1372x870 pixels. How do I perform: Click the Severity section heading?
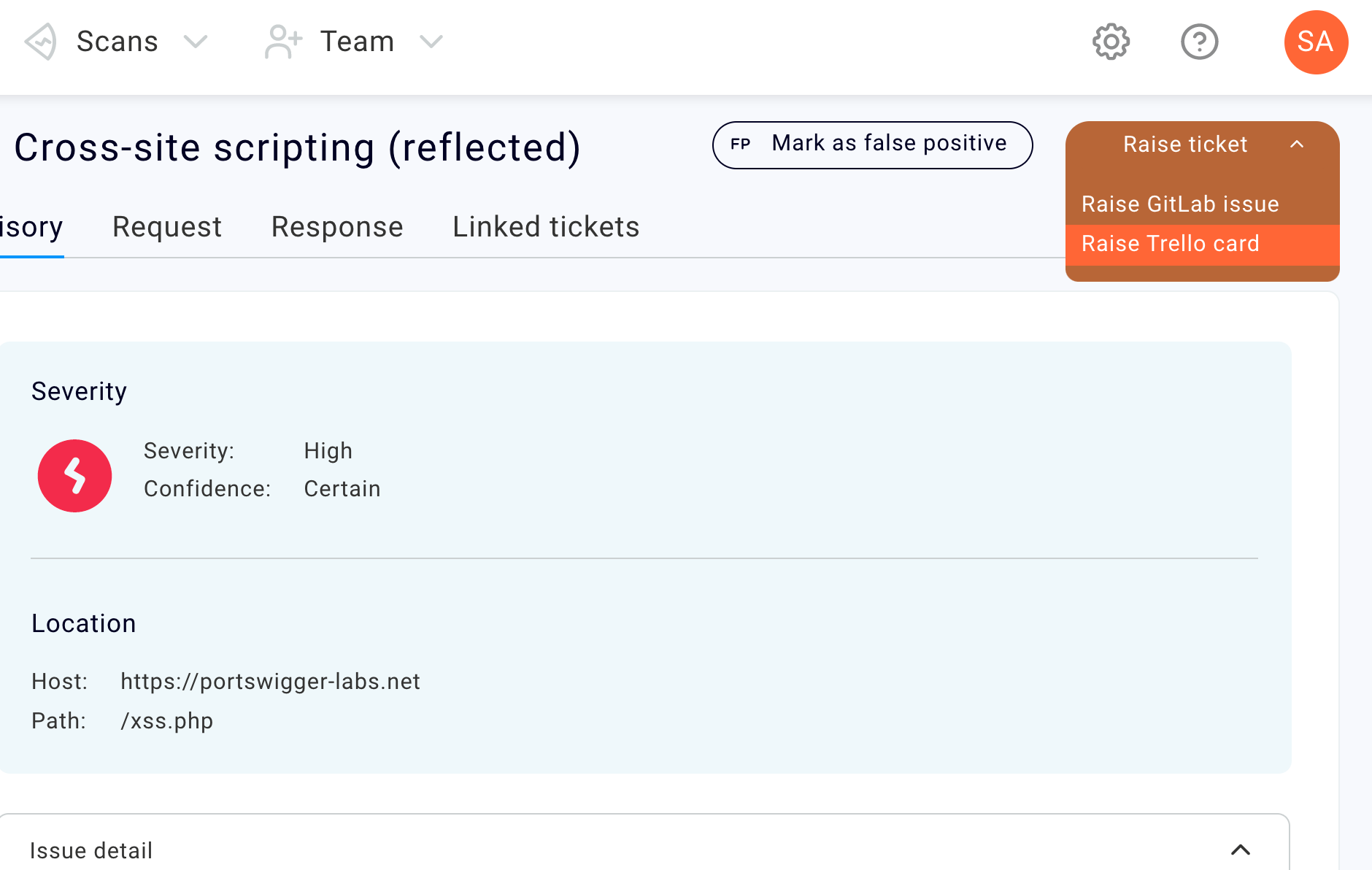point(79,391)
